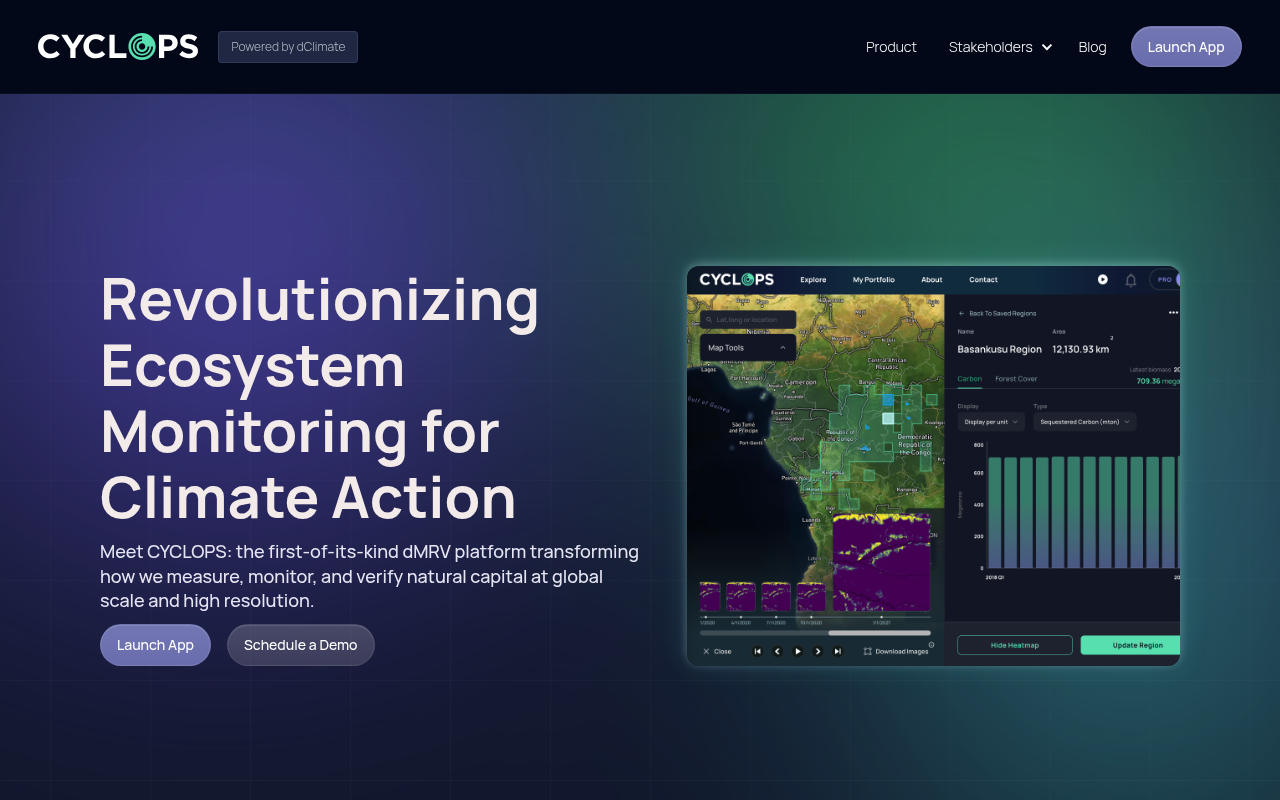This screenshot has width=1280, height=800.
Task: Collapse the Map Tools panel
Action: point(783,348)
